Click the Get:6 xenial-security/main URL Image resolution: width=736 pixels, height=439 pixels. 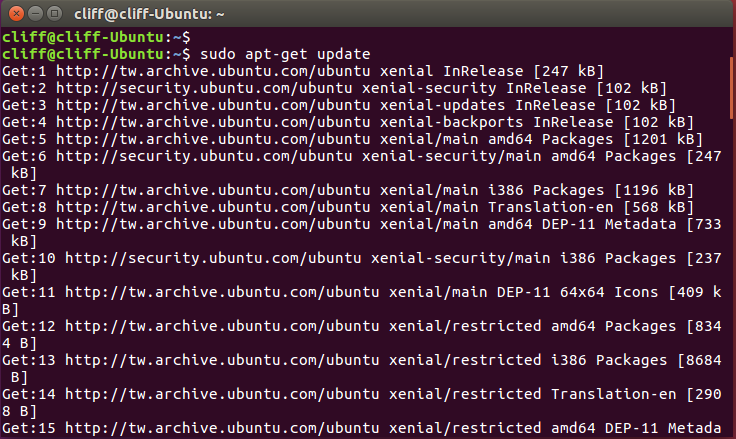pos(204,156)
